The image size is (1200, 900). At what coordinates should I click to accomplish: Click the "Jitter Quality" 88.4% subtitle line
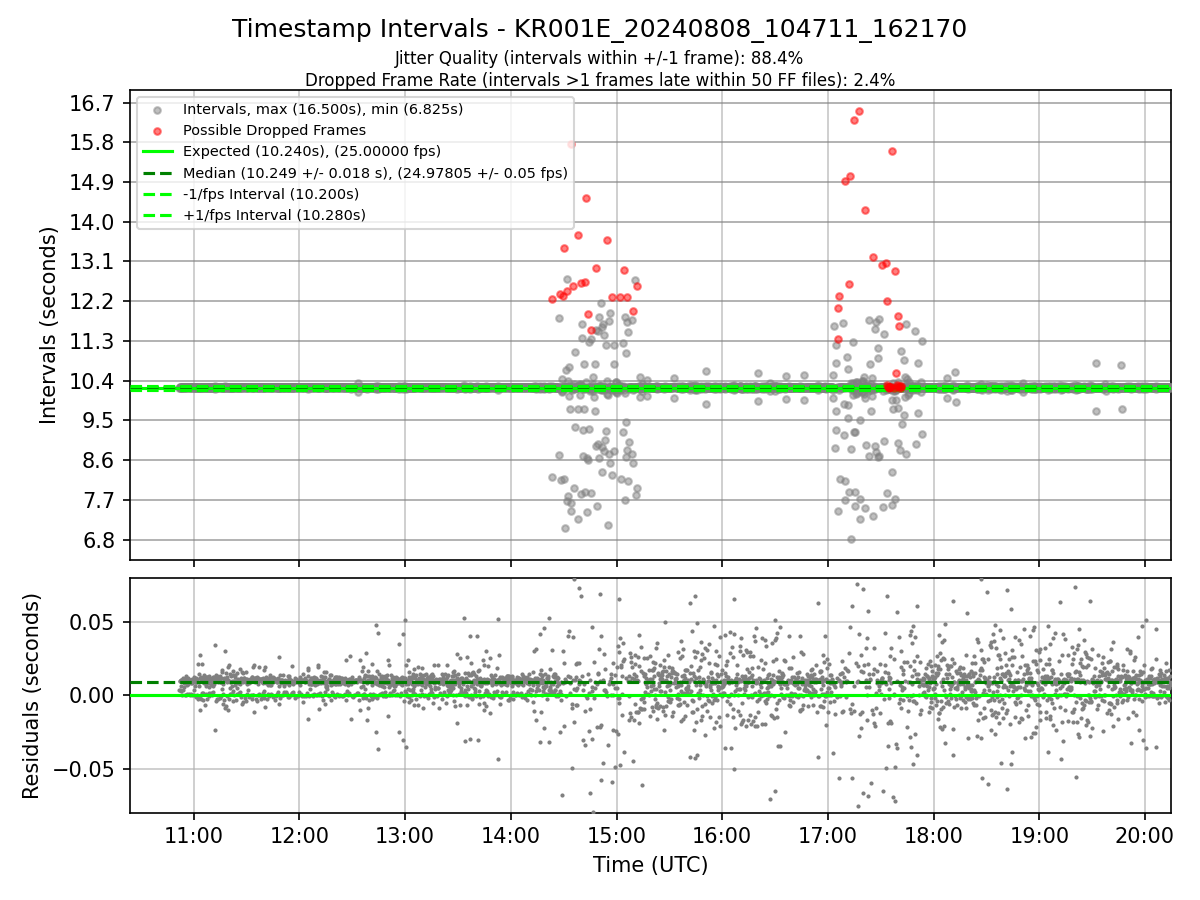pyautogui.click(x=599, y=58)
